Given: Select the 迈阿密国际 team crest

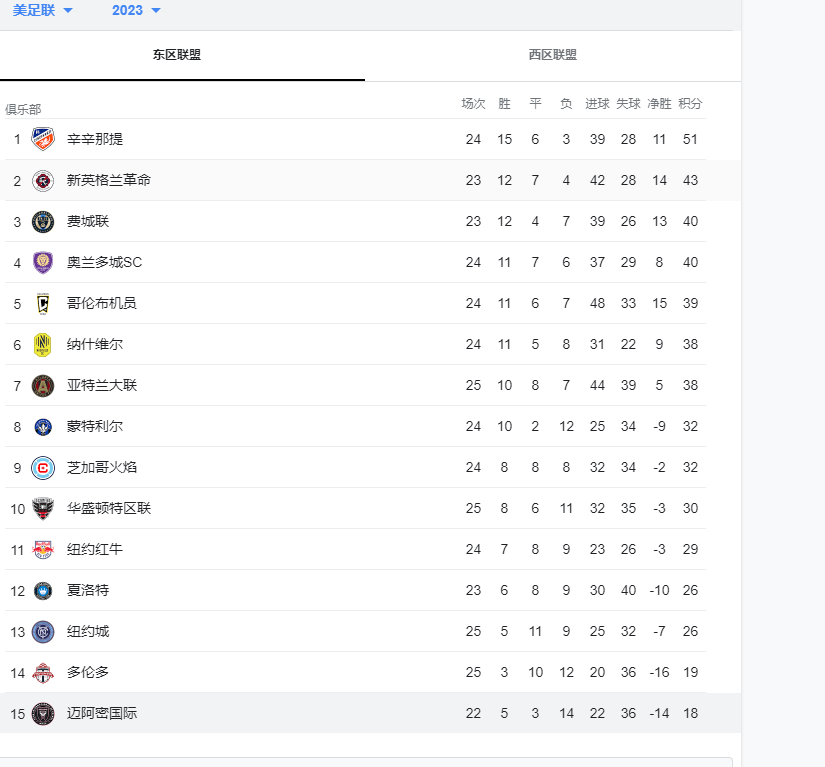Looking at the screenshot, I should pyautogui.click(x=43, y=714).
